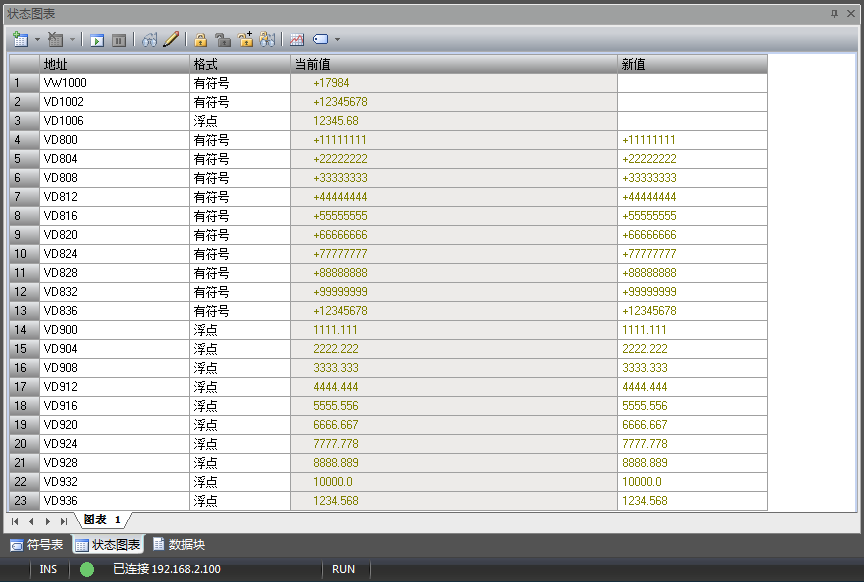Select the 图表 1 sheet tab
This screenshot has width=864, height=582.
coord(102,520)
